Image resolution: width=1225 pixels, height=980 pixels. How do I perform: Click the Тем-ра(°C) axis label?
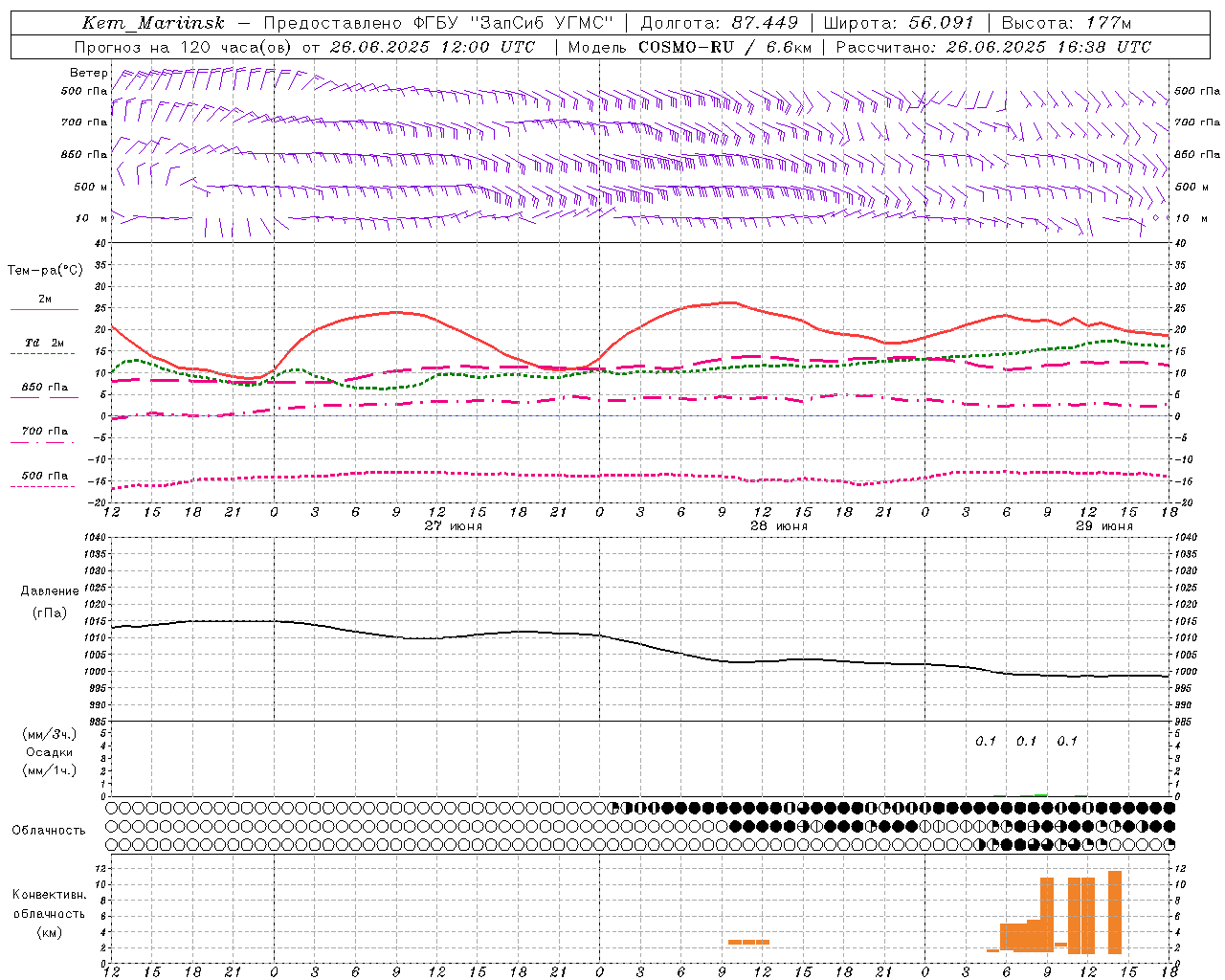(45, 271)
